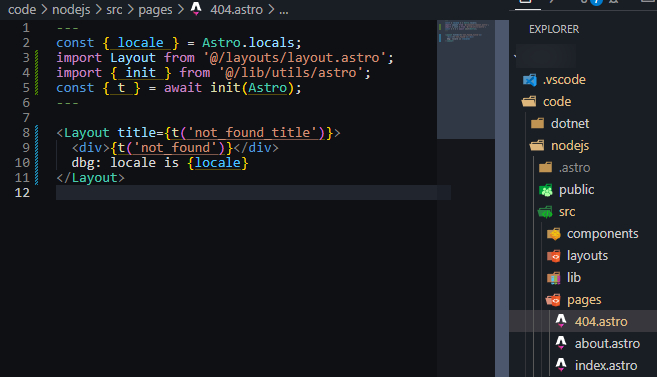Click the public folder icon

(x=546, y=190)
